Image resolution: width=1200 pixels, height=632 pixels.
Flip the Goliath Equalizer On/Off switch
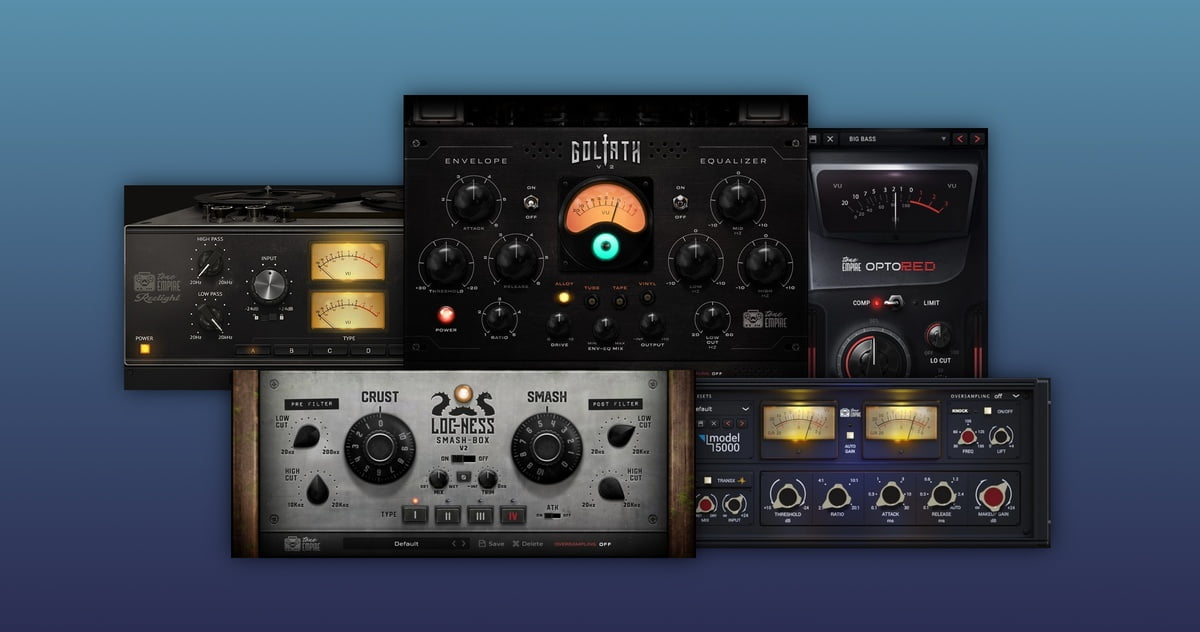(x=680, y=201)
